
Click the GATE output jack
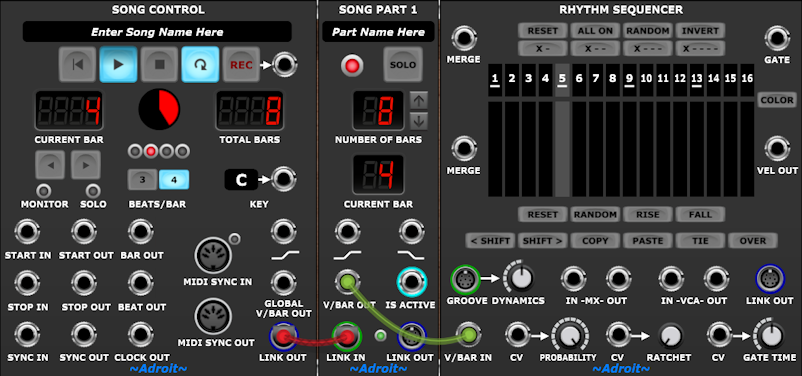(x=777, y=38)
